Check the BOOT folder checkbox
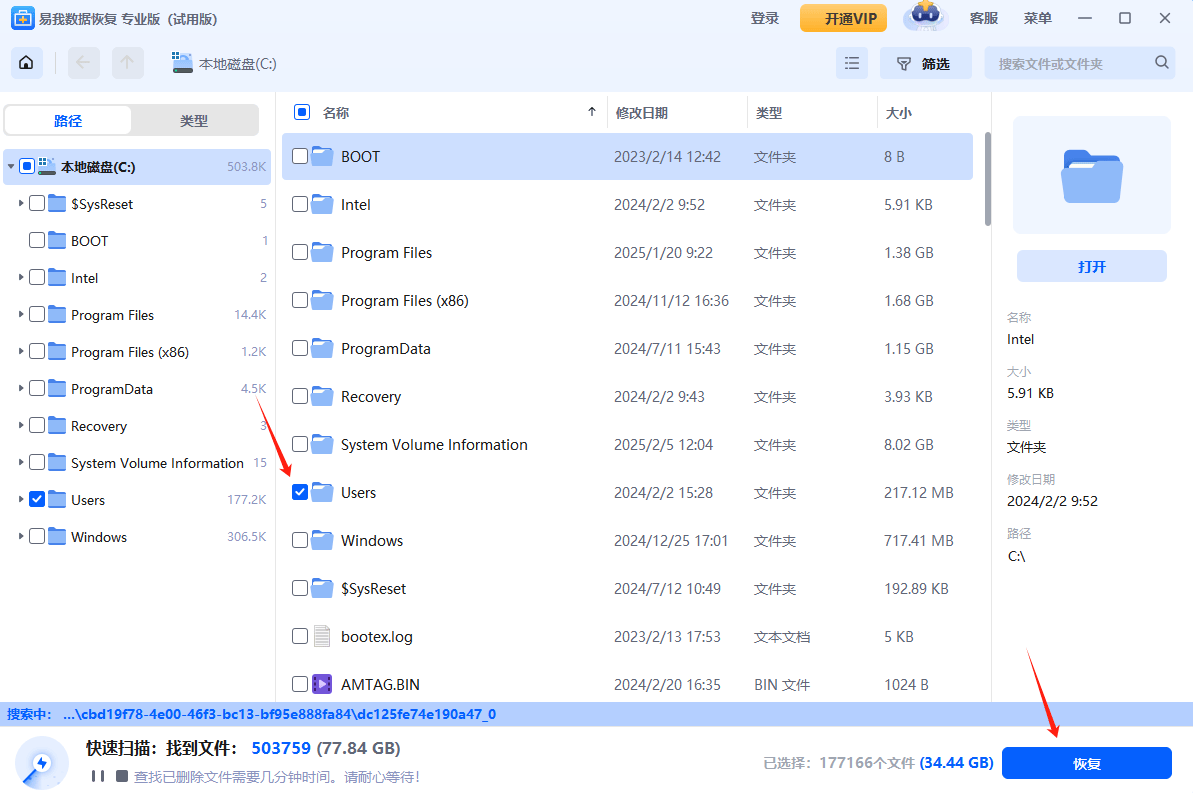 [x=299, y=156]
